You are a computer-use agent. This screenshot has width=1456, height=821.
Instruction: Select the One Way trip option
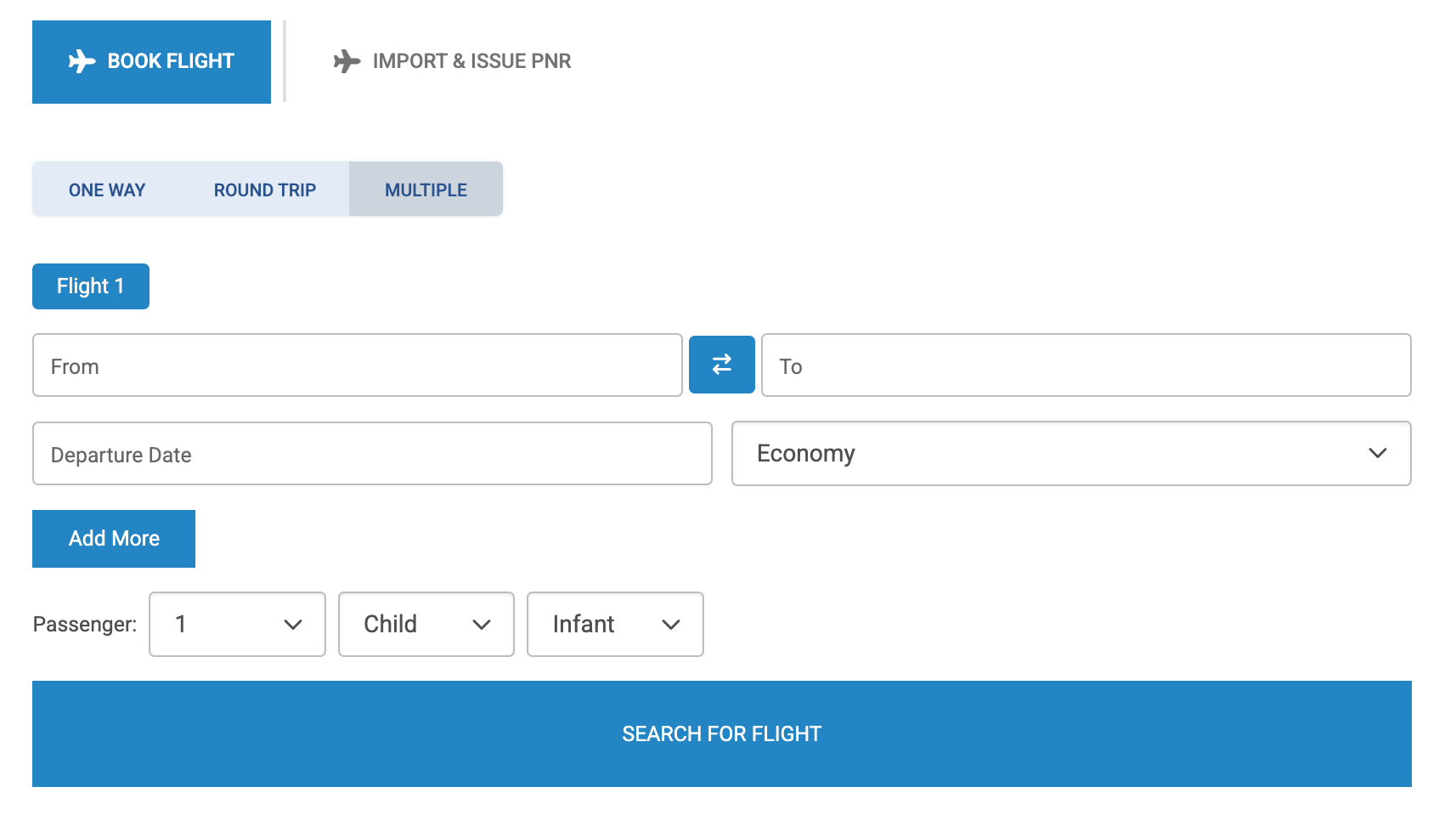[x=107, y=190]
